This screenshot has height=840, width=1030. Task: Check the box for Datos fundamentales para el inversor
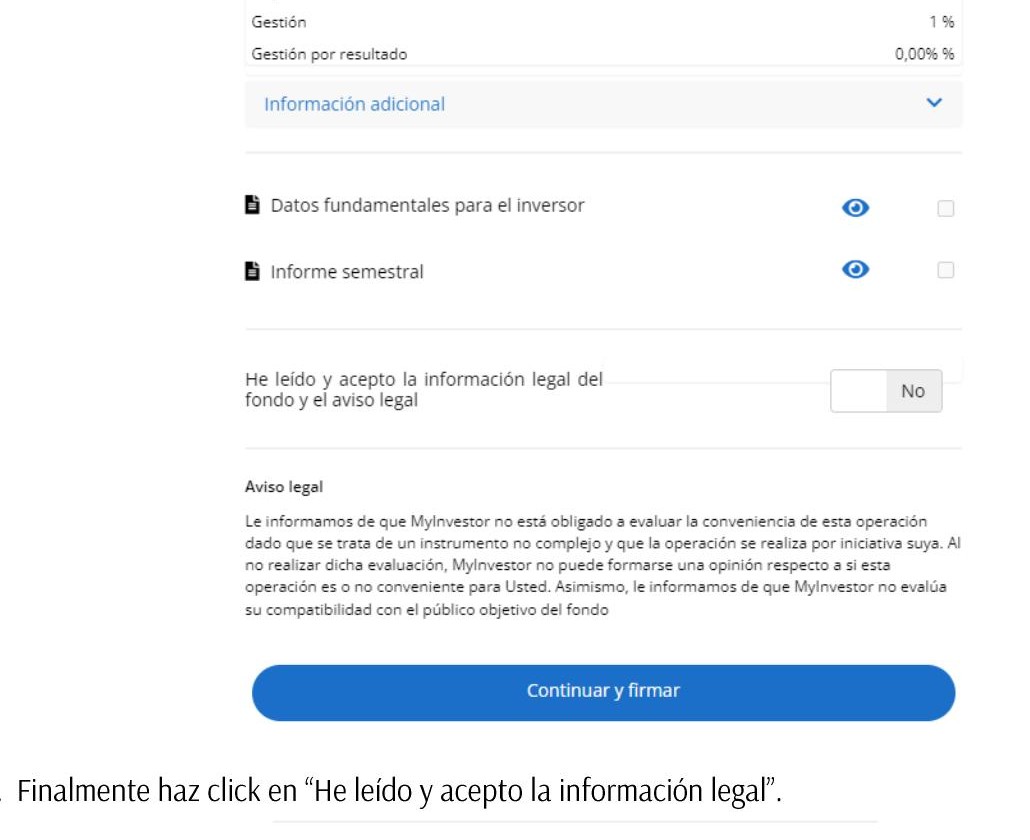pyautogui.click(x=946, y=210)
